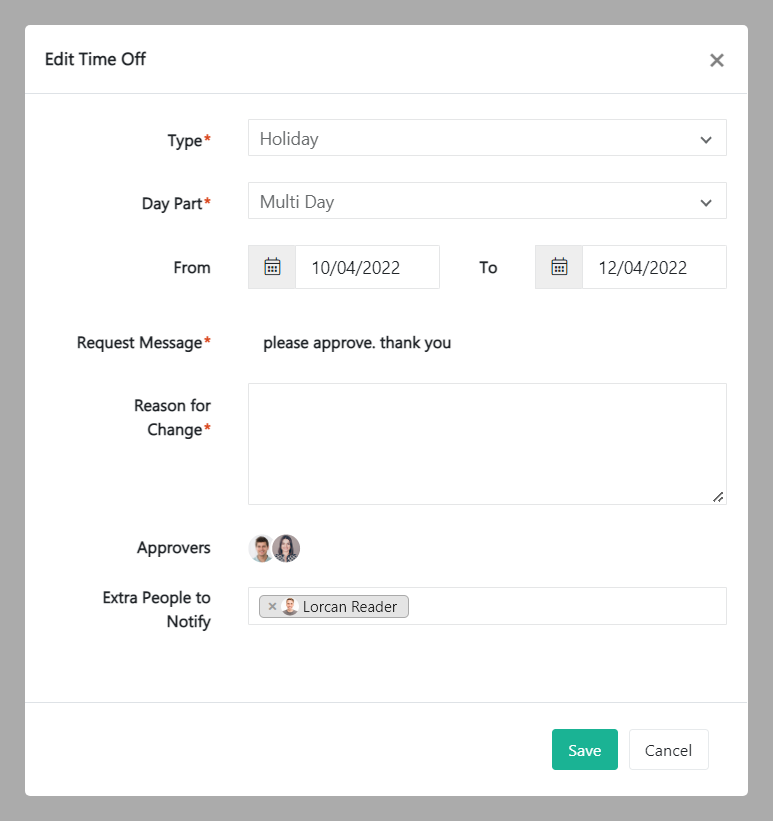Cancel editing the time off request
Viewport: 773px width, 821px height.
[668, 750]
